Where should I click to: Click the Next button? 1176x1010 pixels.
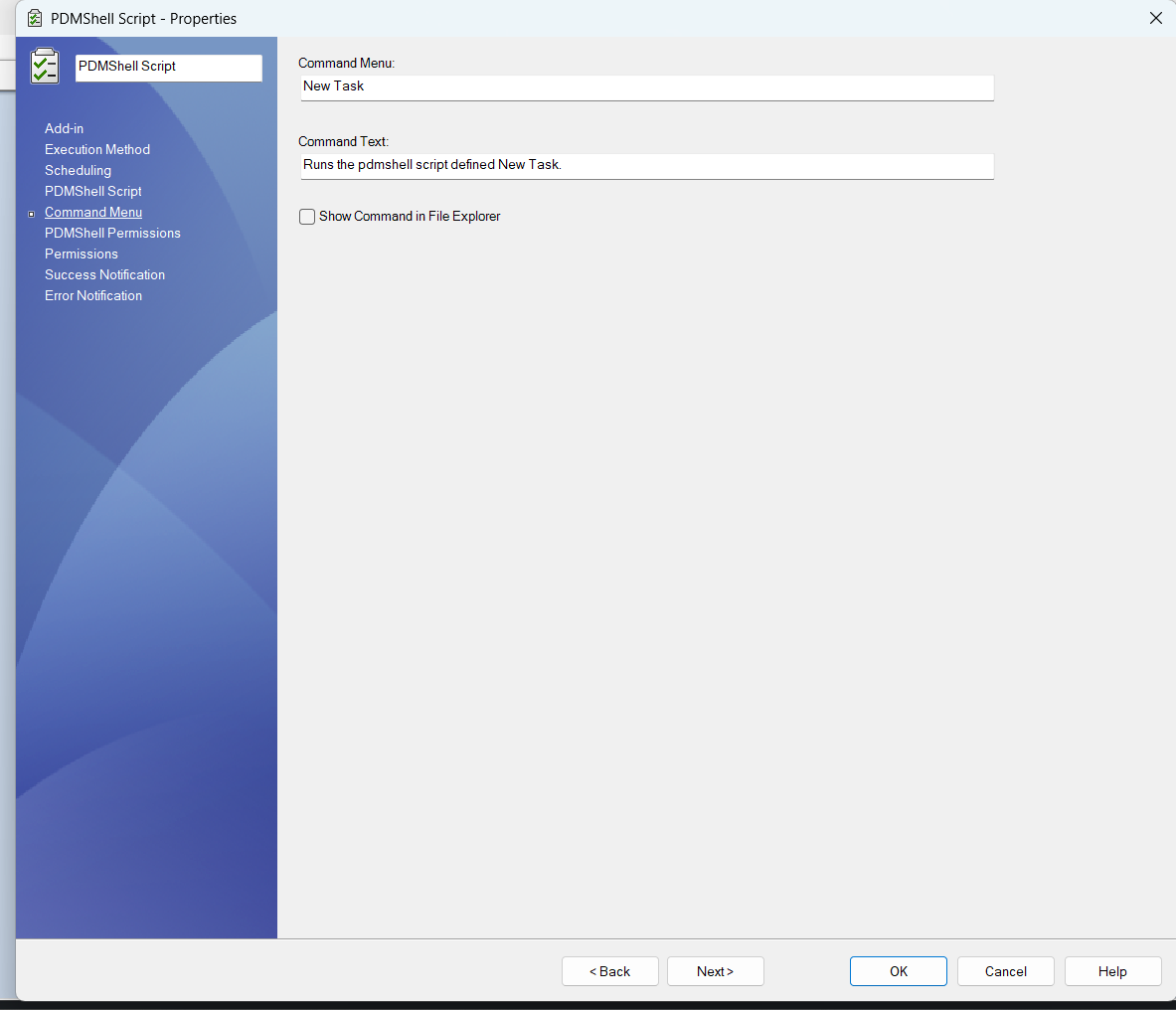click(715, 971)
